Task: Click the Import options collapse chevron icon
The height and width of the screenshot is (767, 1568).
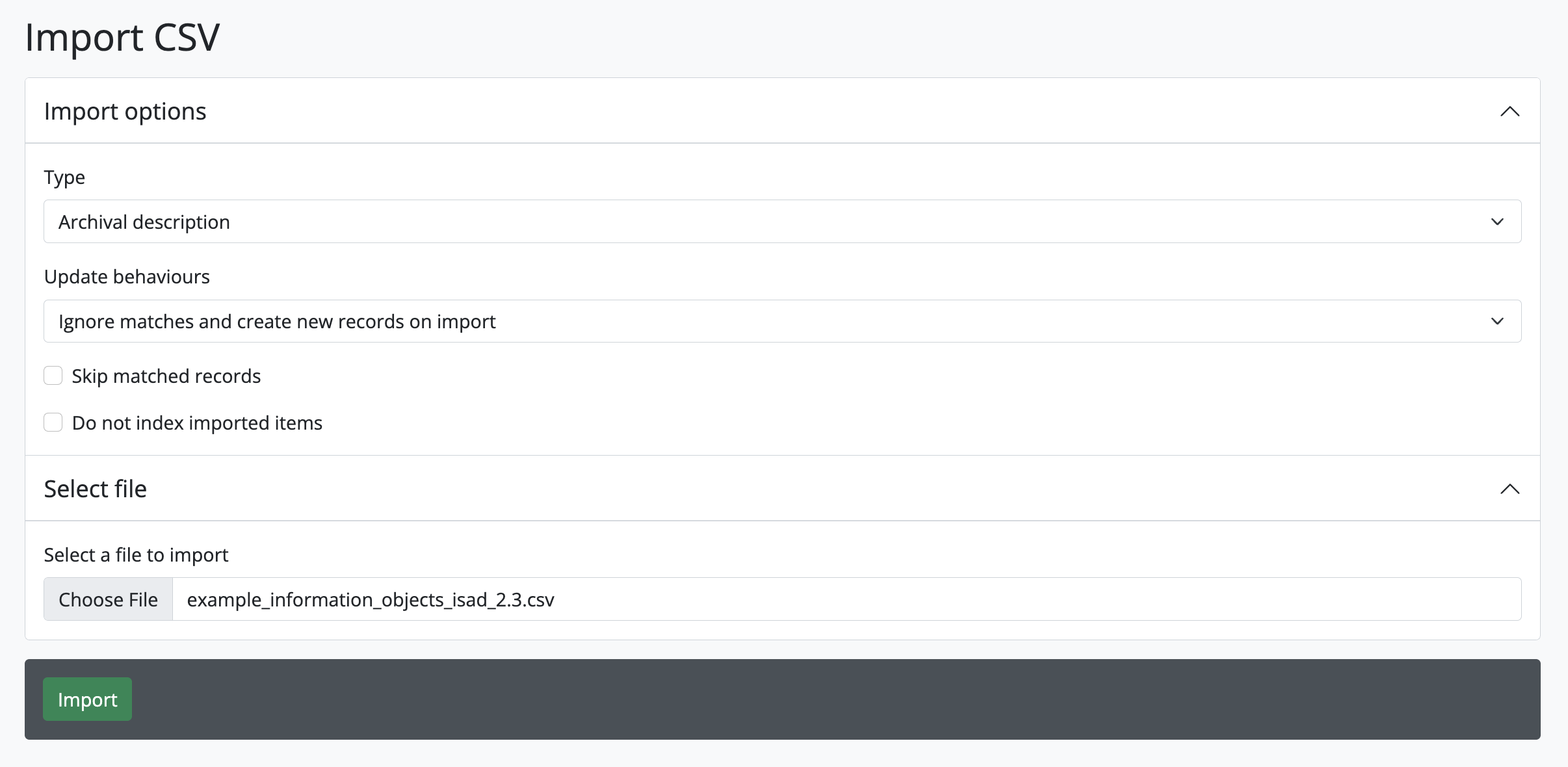Action: [x=1509, y=111]
